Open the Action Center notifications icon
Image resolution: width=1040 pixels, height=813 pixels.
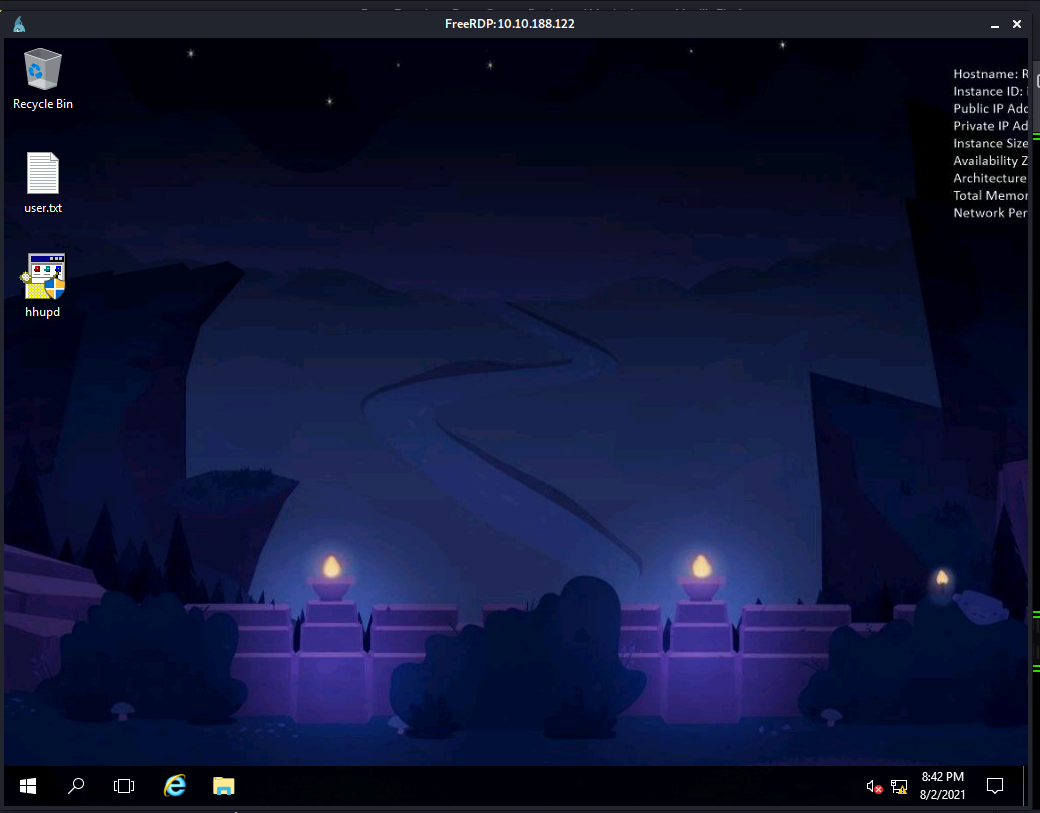point(995,786)
